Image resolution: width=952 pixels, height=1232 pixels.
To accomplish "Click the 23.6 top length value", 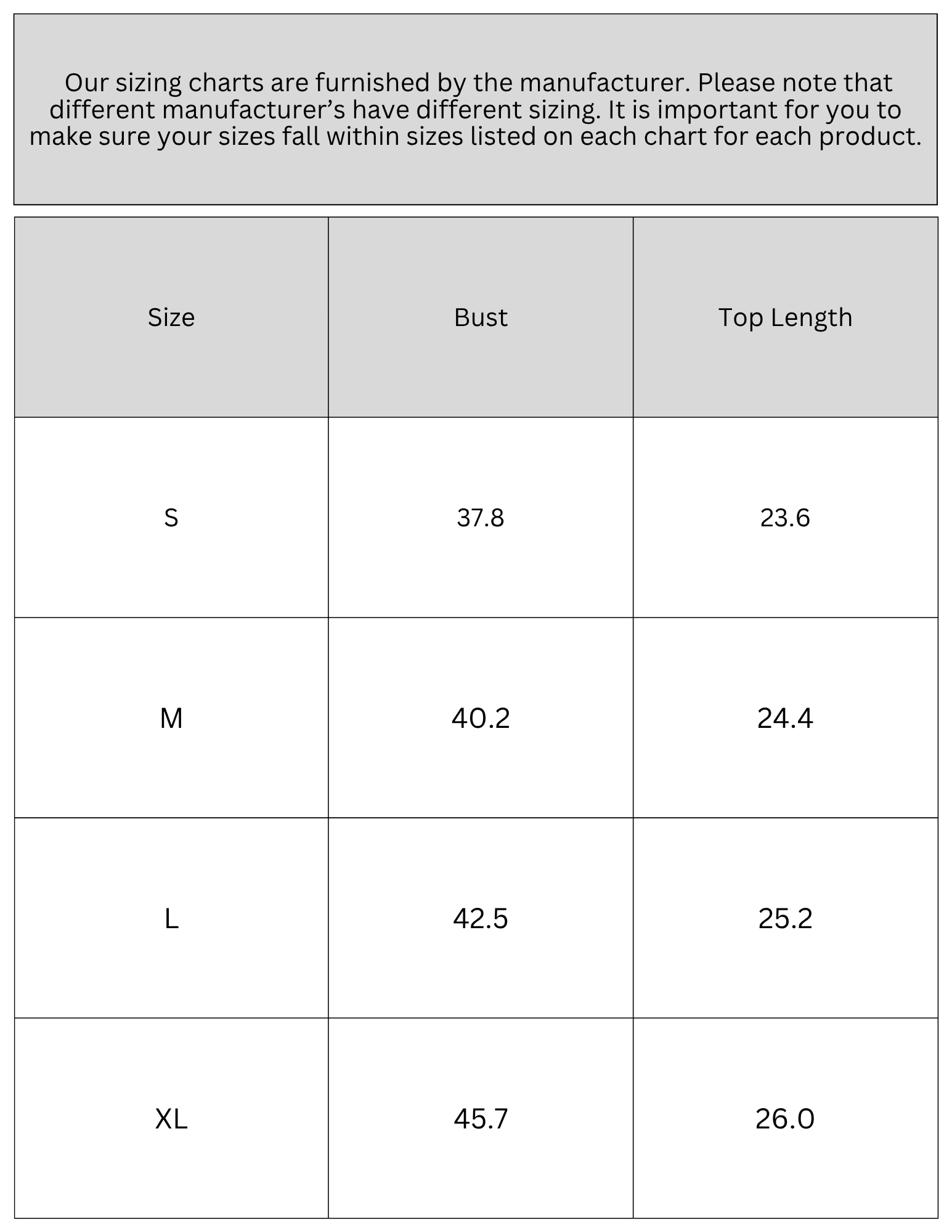I will [786, 518].
